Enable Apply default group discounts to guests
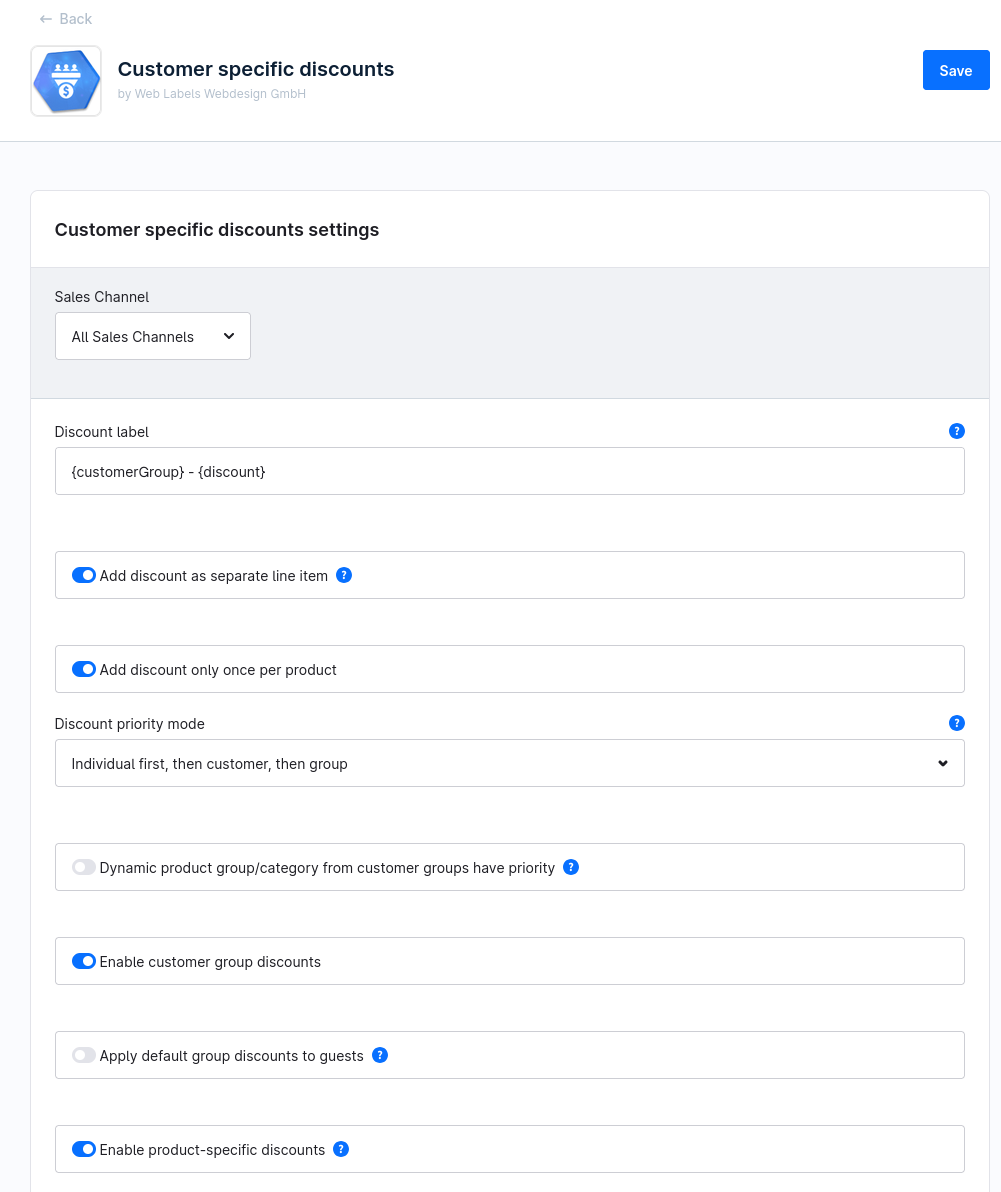1001x1192 pixels. coord(84,1055)
